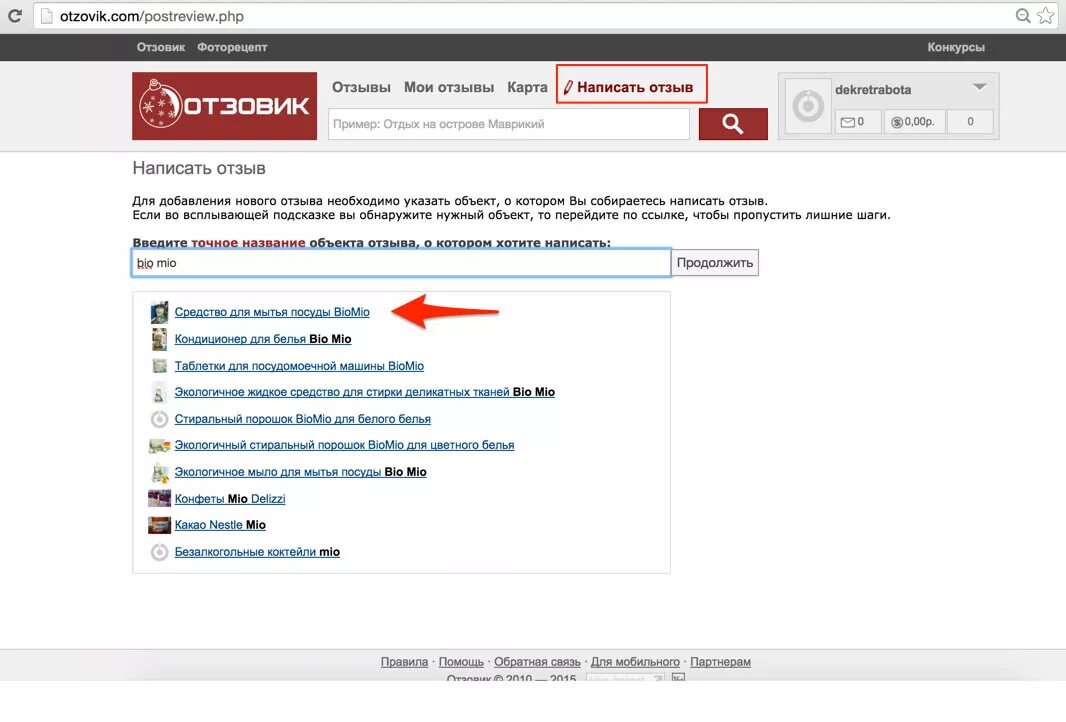Click the object name field containing bio mio
The image size is (1066, 722).
401,263
